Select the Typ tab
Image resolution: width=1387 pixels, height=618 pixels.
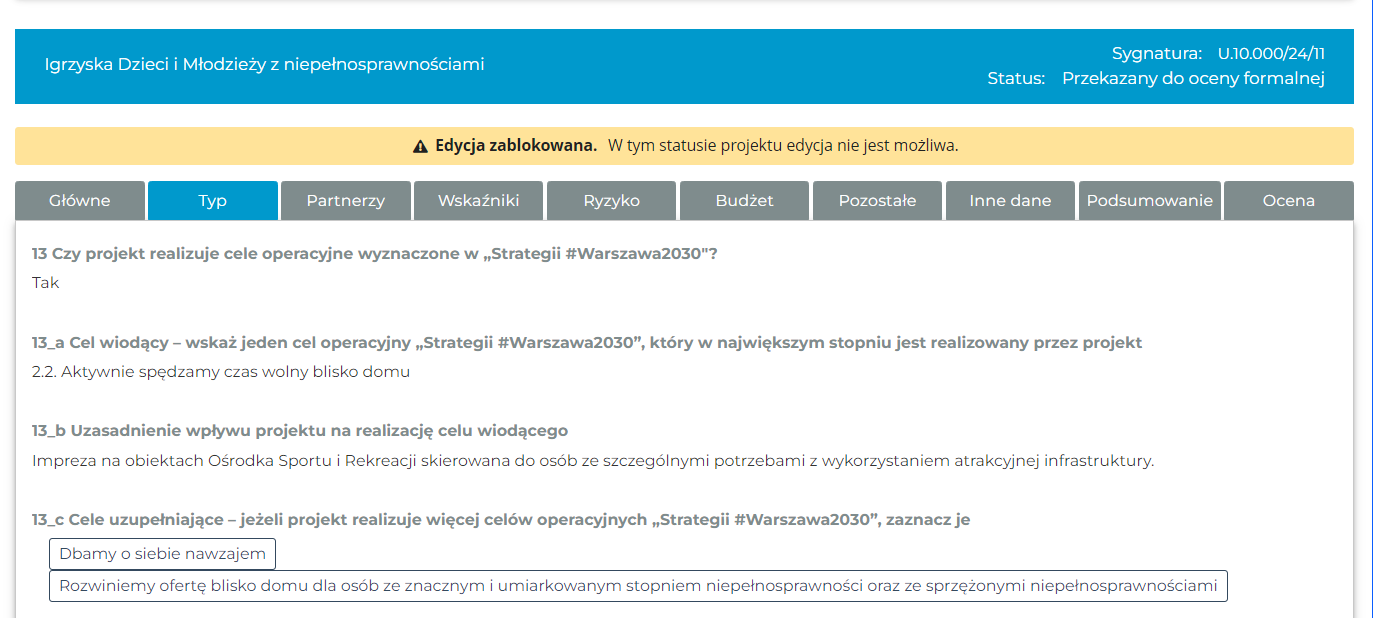point(213,200)
